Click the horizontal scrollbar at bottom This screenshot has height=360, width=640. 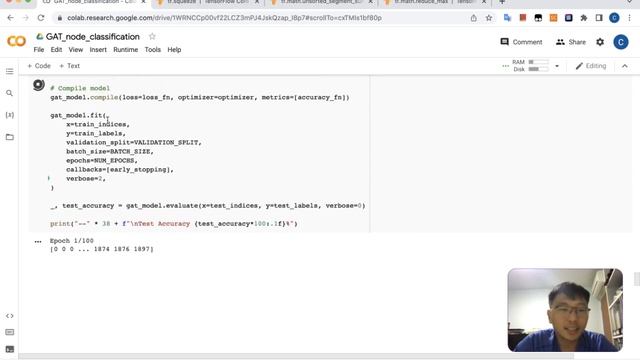296,356
